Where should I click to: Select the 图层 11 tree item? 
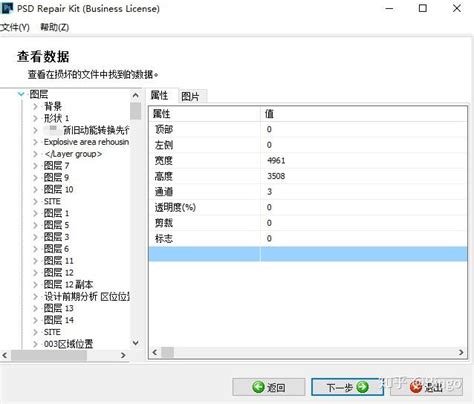(58, 261)
